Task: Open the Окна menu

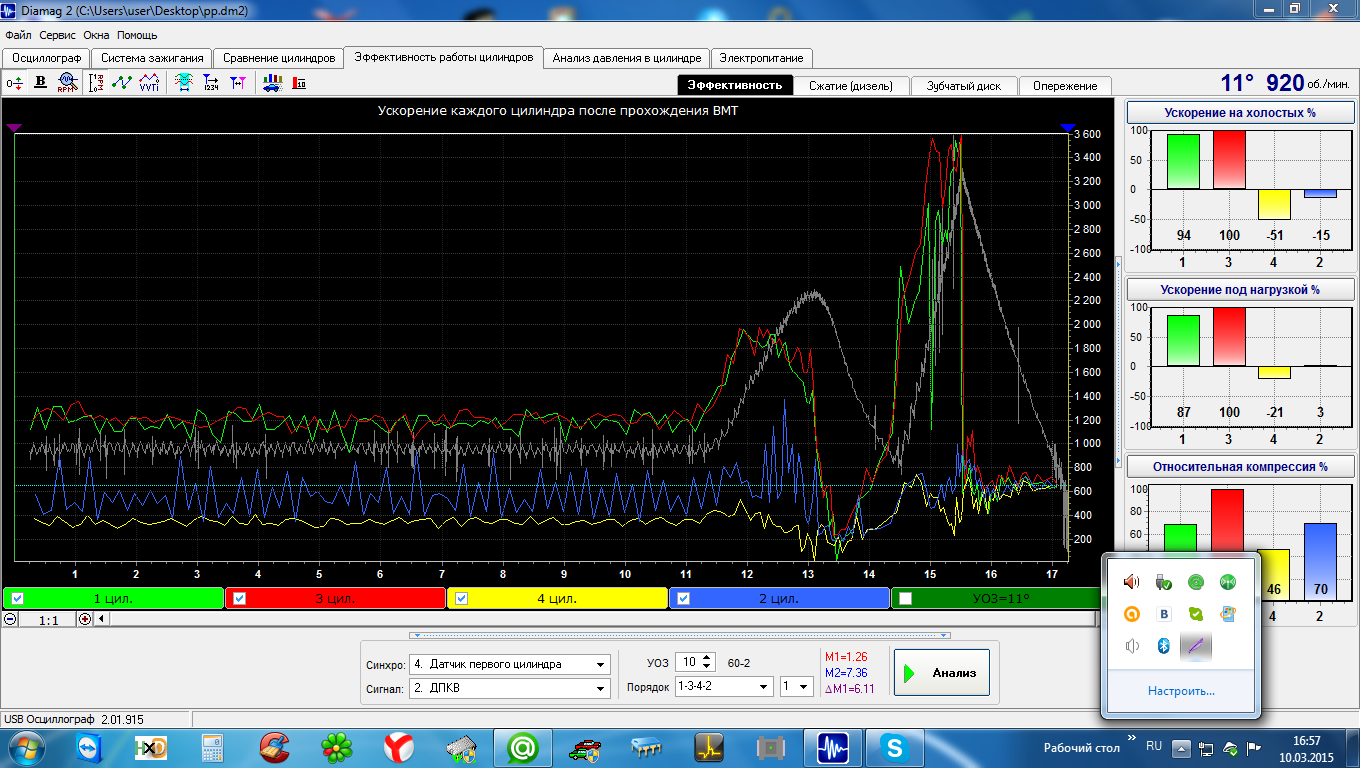Action: click(96, 35)
